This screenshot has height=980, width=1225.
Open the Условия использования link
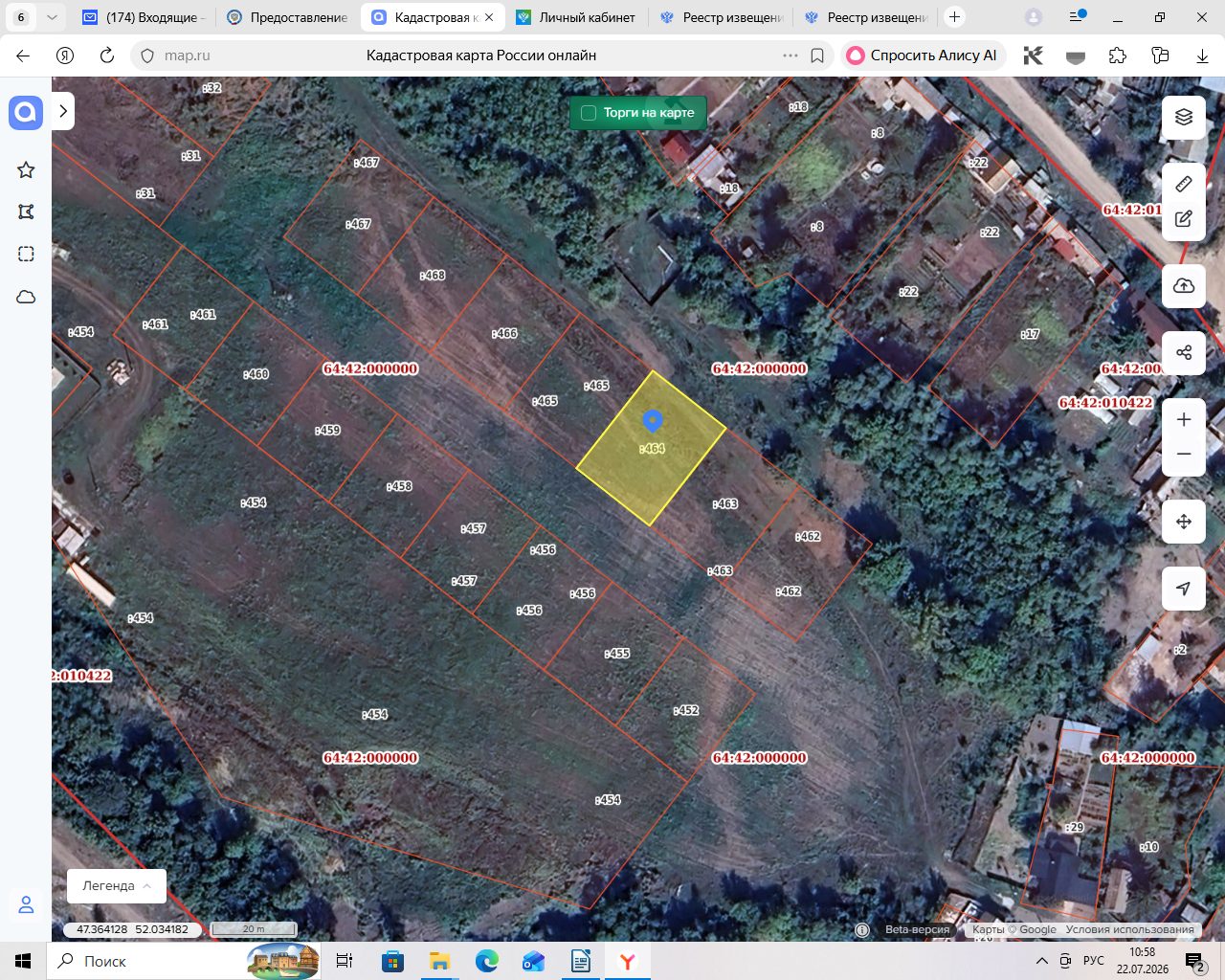[1129, 929]
